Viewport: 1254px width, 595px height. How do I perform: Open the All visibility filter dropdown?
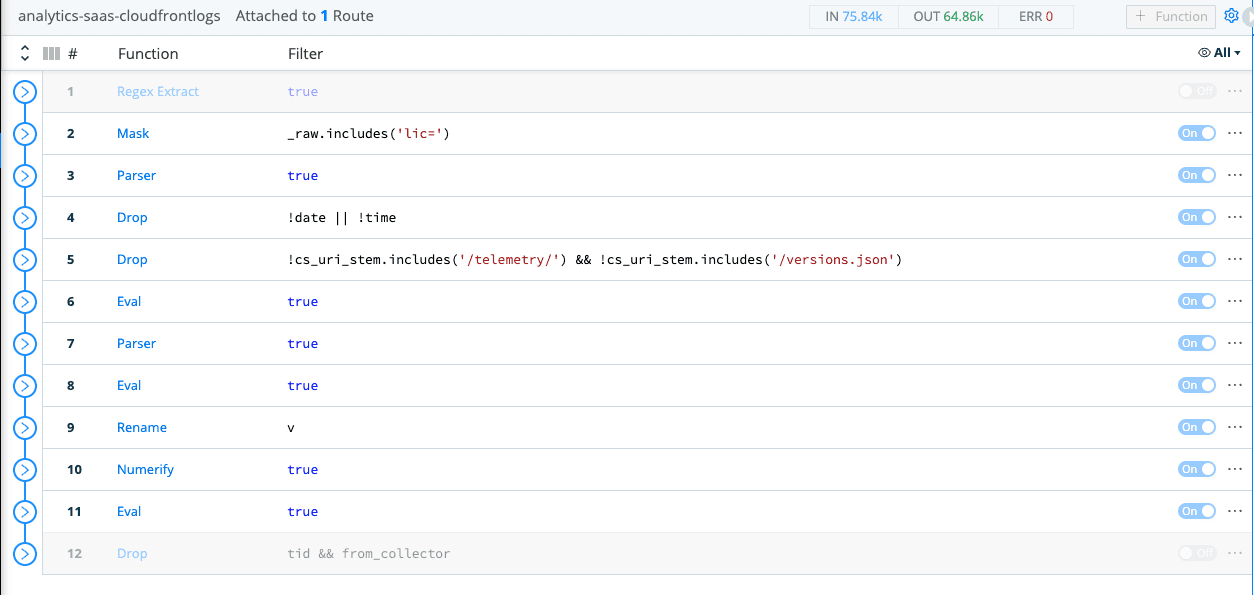tap(1219, 53)
